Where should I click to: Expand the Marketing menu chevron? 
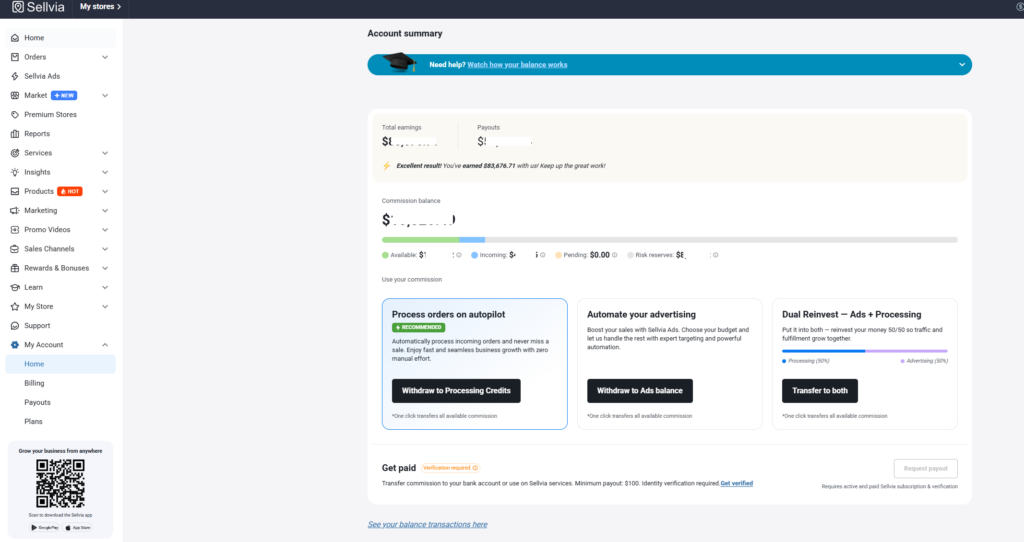[105, 210]
